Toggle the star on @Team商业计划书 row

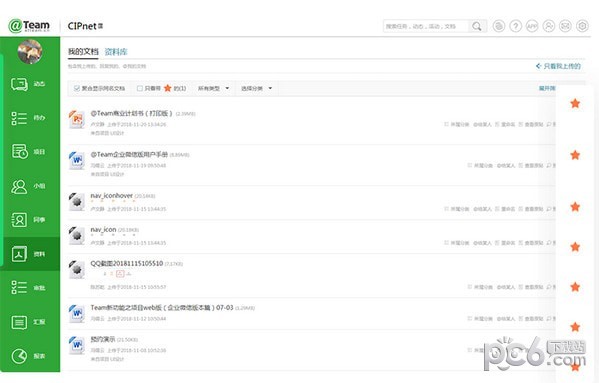click(575, 103)
